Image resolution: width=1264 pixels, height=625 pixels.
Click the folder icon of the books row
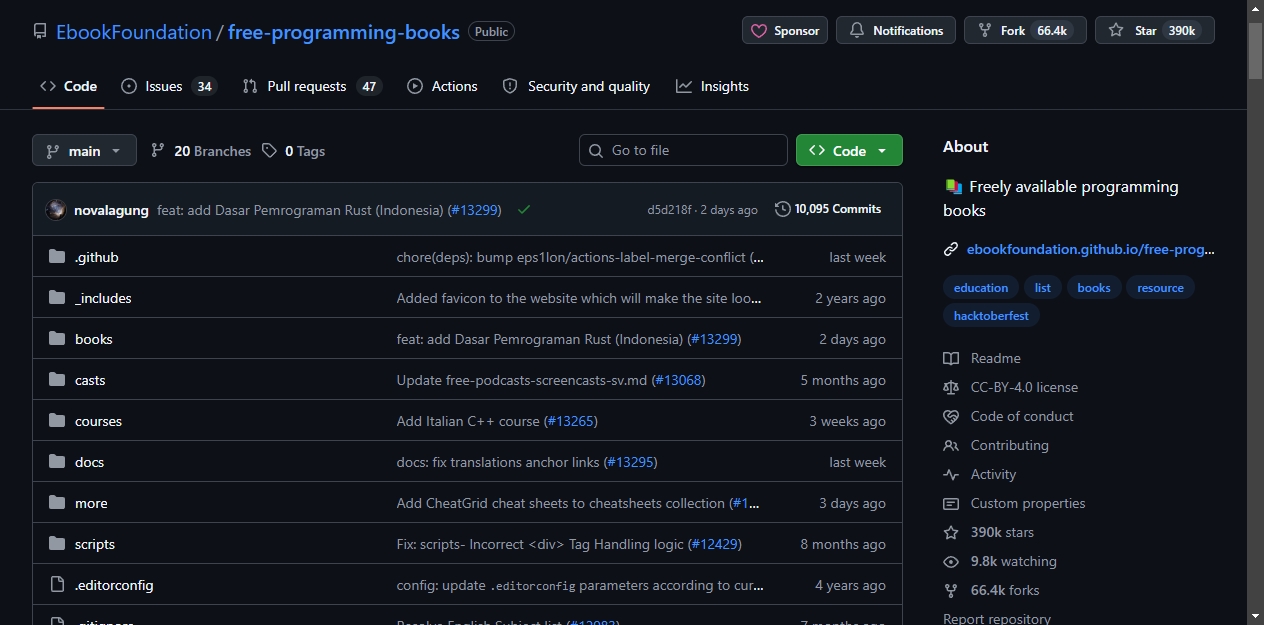coord(57,339)
